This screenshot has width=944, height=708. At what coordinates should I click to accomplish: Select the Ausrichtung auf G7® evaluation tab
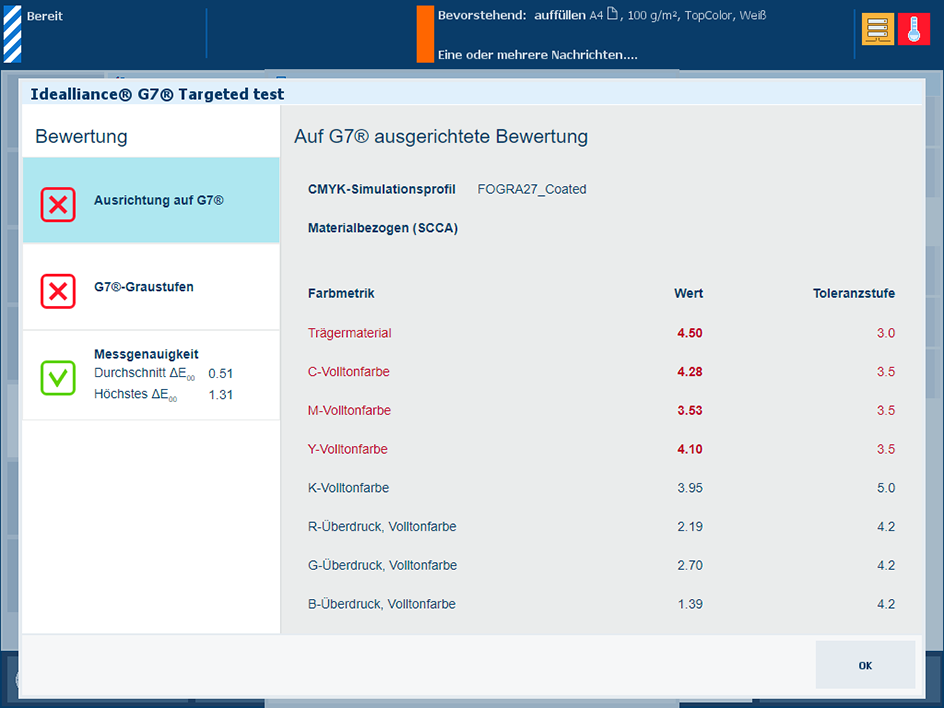pos(151,200)
